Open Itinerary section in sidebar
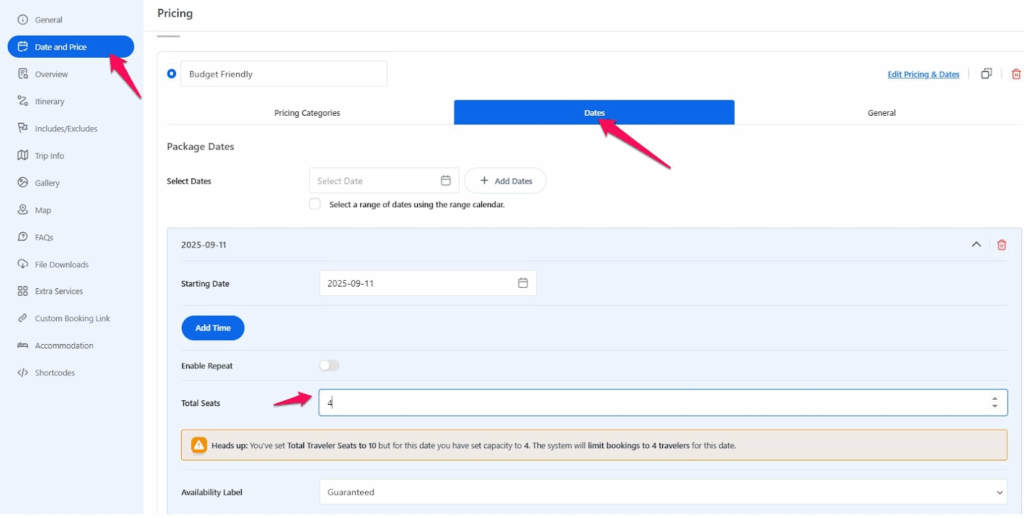Viewport: 1024px width, 518px height. [x=49, y=101]
